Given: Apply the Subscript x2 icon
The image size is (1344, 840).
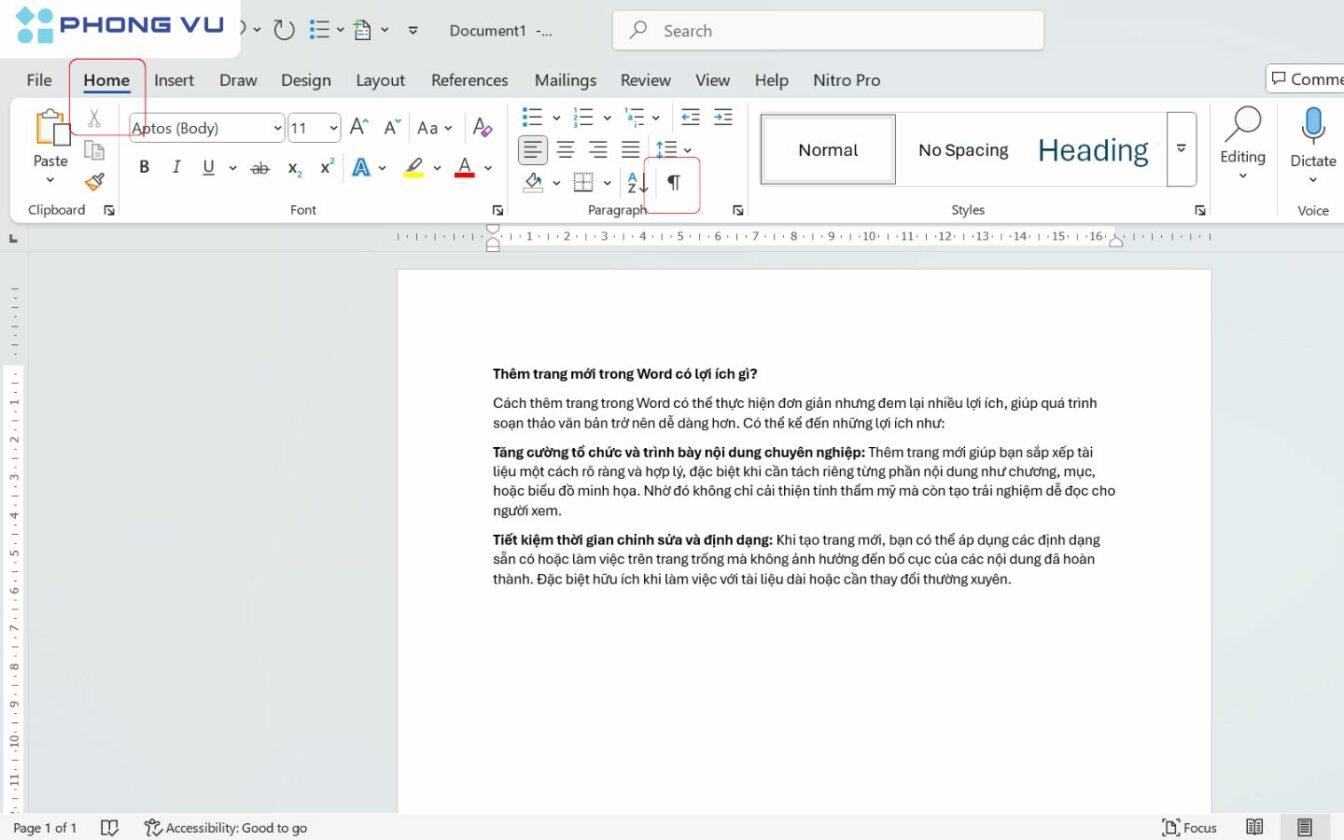Looking at the screenshot, I should [x=295, y=168].
